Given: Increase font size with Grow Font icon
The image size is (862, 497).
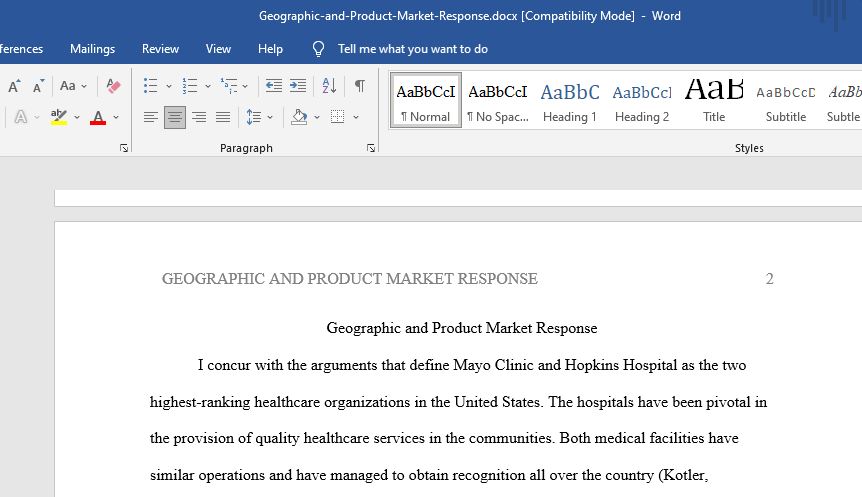Looking at the screenshot, I should point(14,86).
